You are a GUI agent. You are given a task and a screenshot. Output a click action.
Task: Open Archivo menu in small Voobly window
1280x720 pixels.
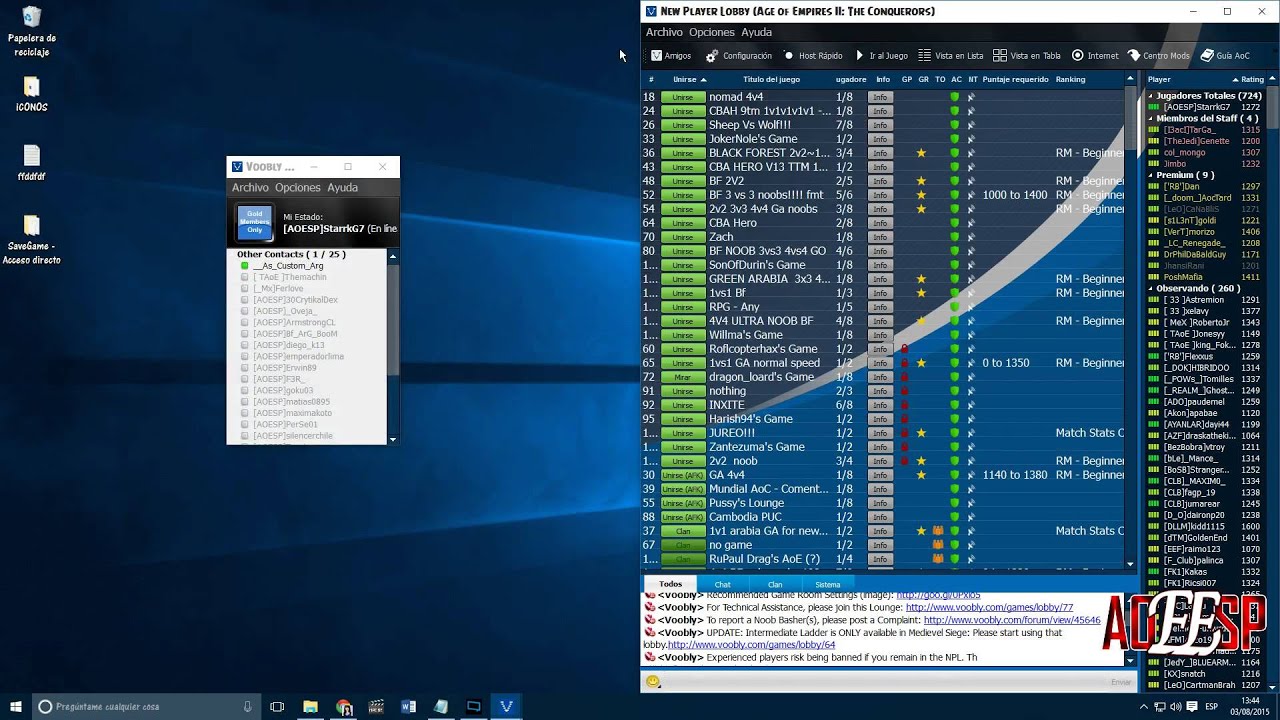250,187
